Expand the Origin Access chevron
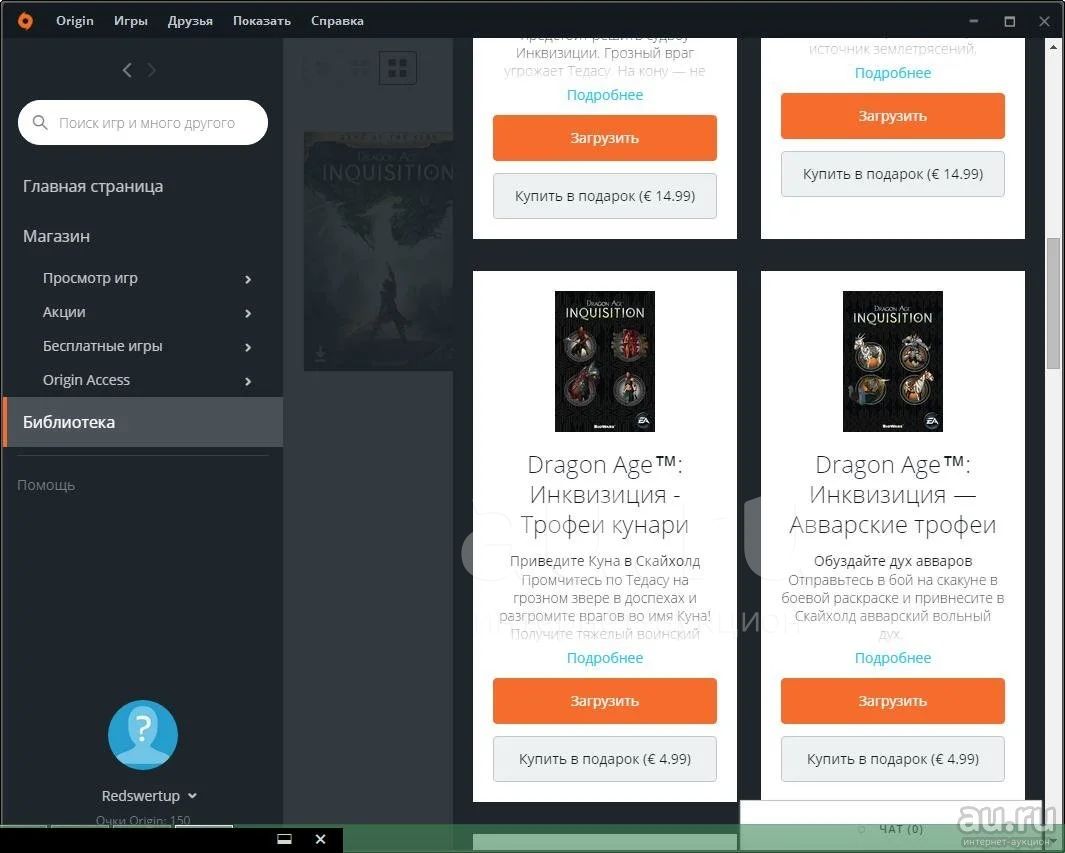1065x853 pixels. click(248, 381)
